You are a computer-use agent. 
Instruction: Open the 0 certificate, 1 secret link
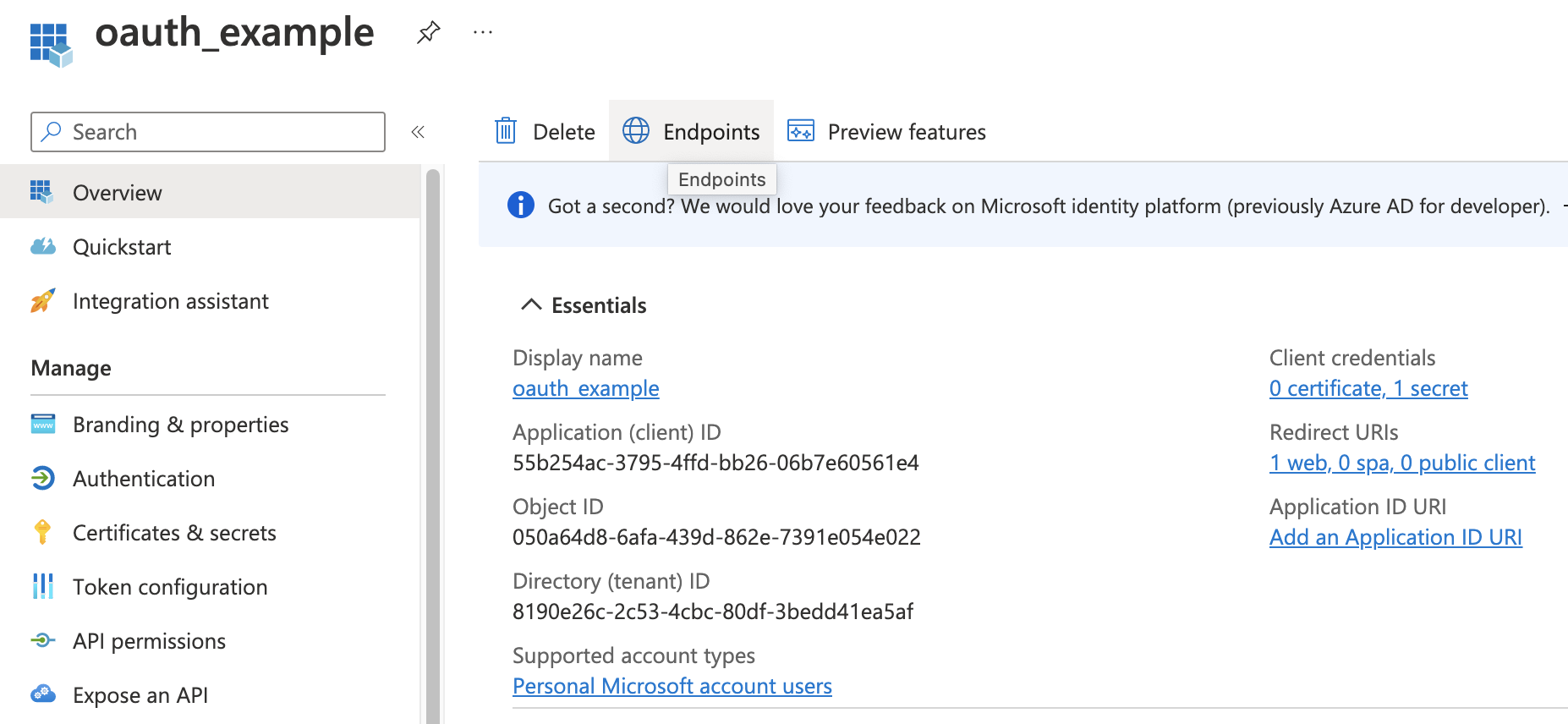[1368, 388]
